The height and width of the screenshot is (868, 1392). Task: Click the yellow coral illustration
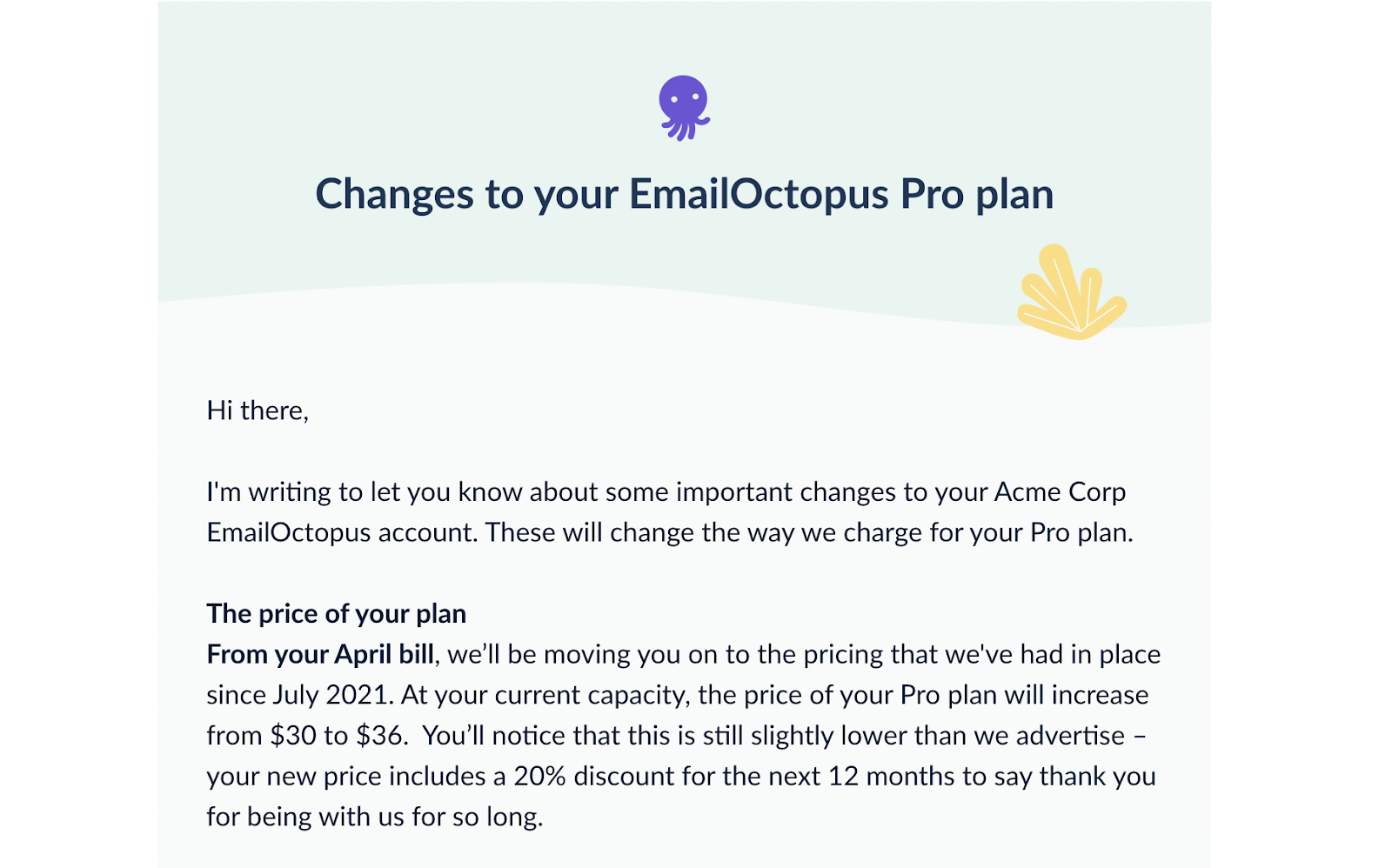(1071, 293)
